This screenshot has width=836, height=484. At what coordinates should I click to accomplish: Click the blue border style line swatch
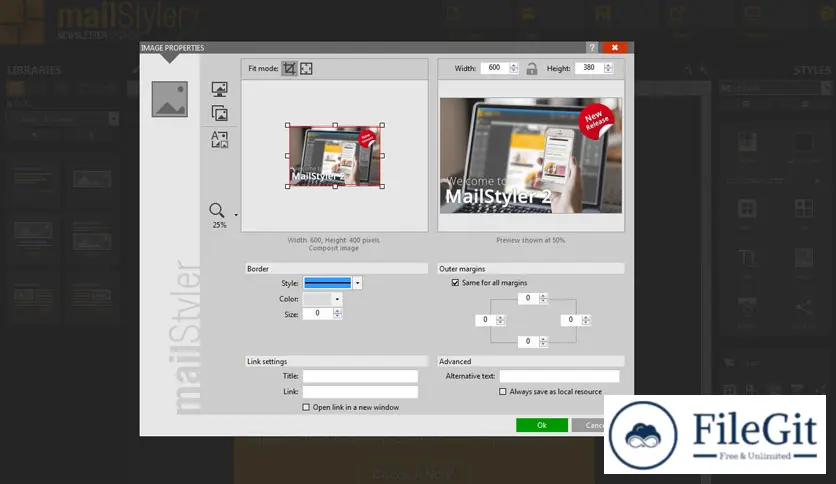pyautogui.click(x=328, y=283)
